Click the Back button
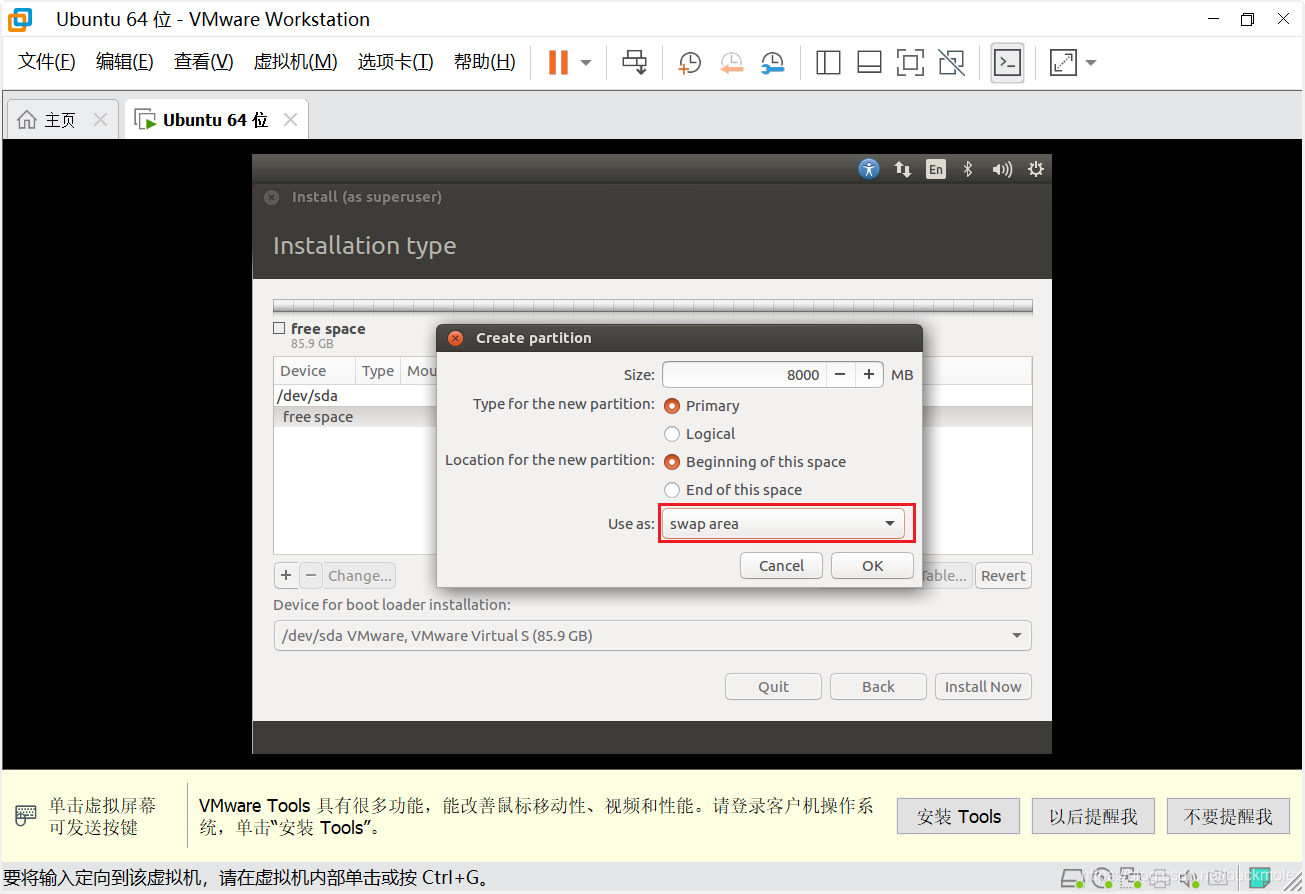1305x894 pixels. [x=878, y=687]
